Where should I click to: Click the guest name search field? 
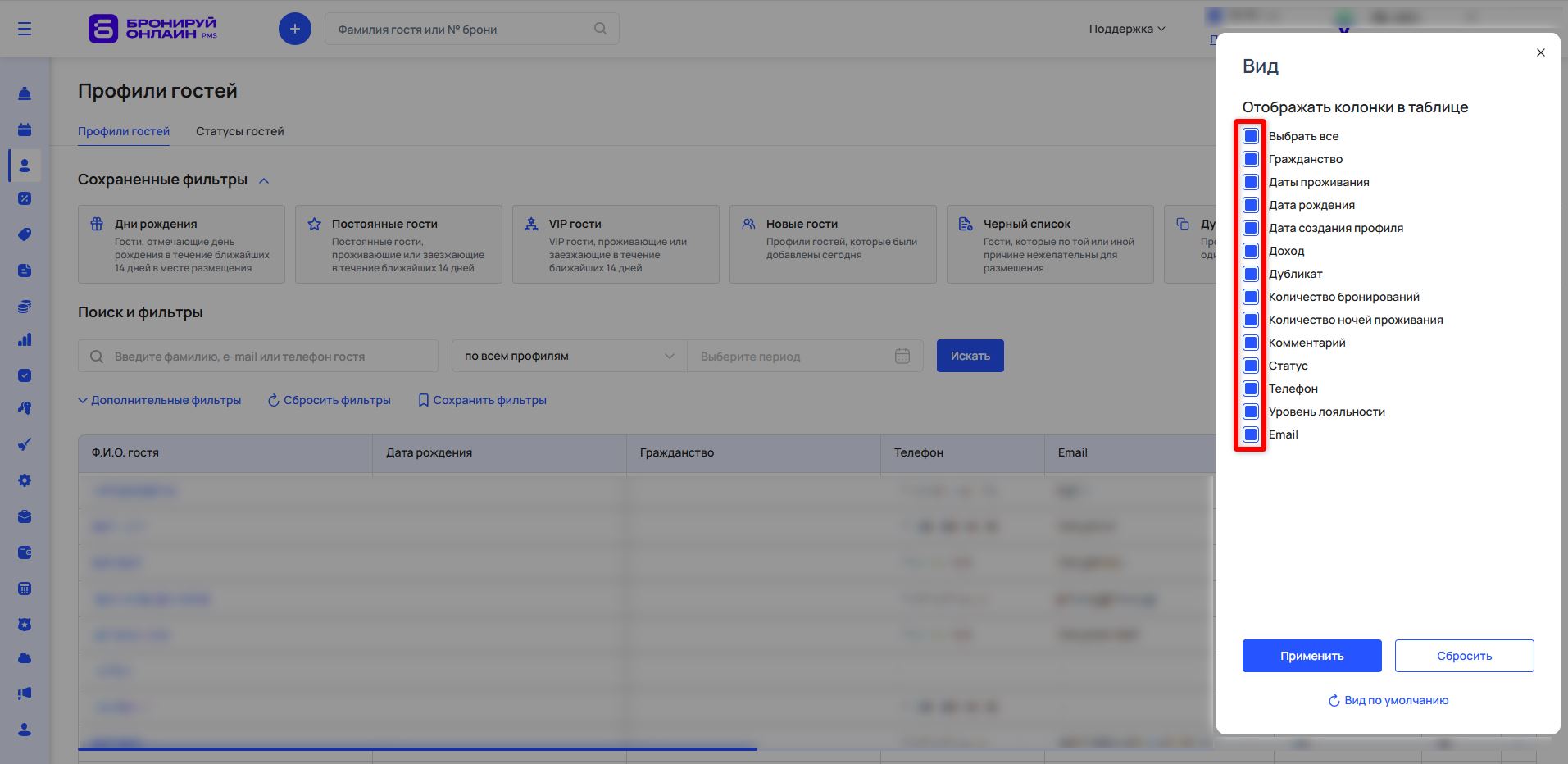(258, 356)
